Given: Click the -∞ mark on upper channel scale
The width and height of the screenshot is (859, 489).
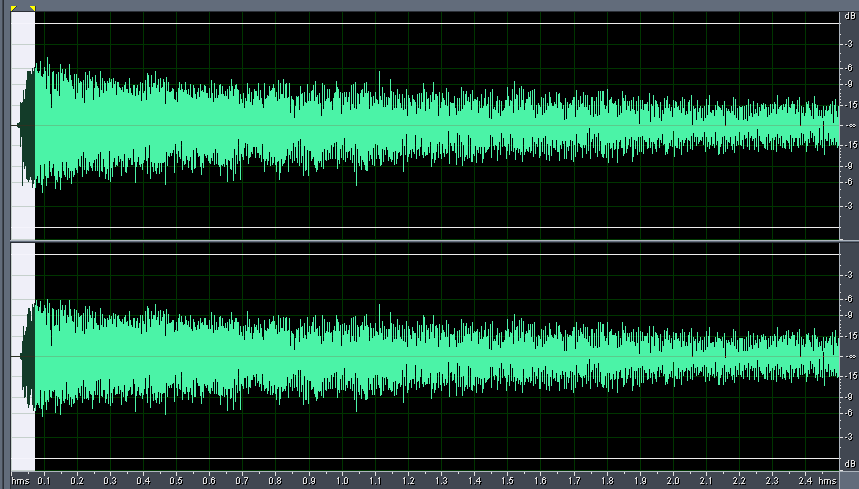Looking at the screenshot, I should click(x=848, y=125).
